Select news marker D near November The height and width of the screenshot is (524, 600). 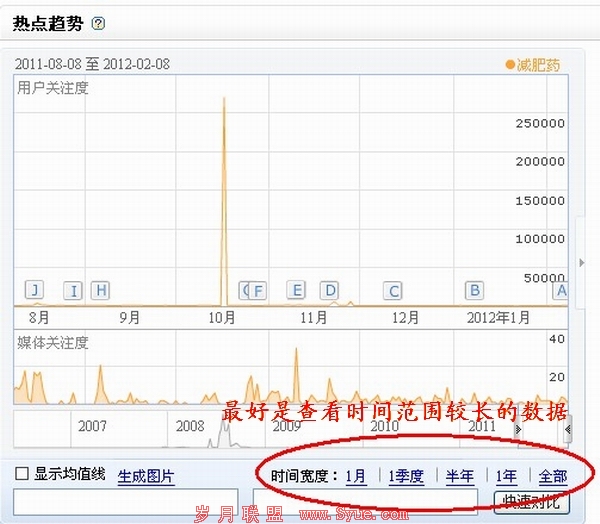[329, 290]
